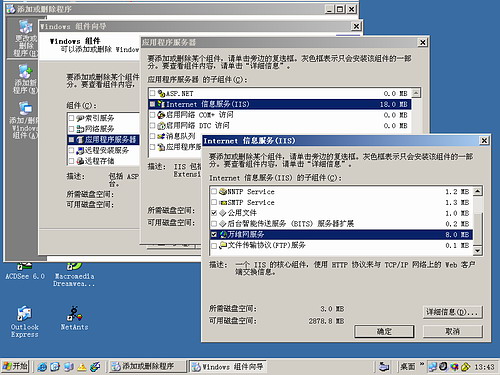Click the 启用网络 COM+ 访问 icon
Image resolution: width=500 pixels, height=375 pixels.
point(161,115)
